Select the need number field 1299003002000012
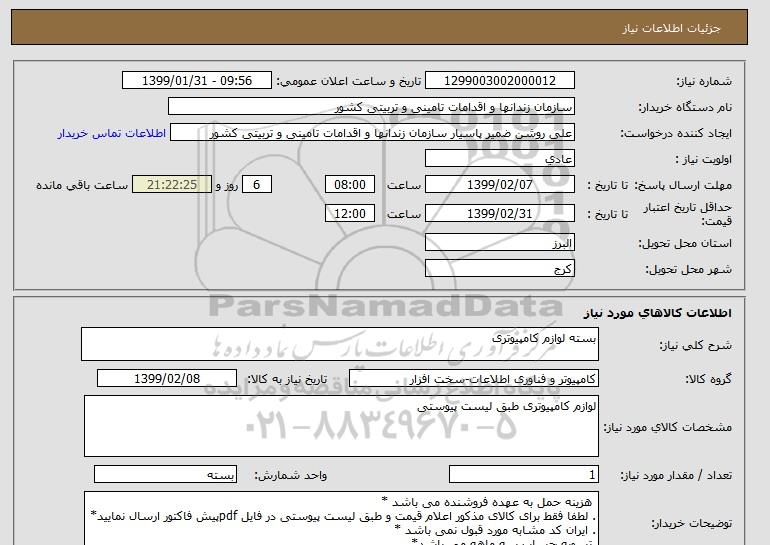 point(500,81)
